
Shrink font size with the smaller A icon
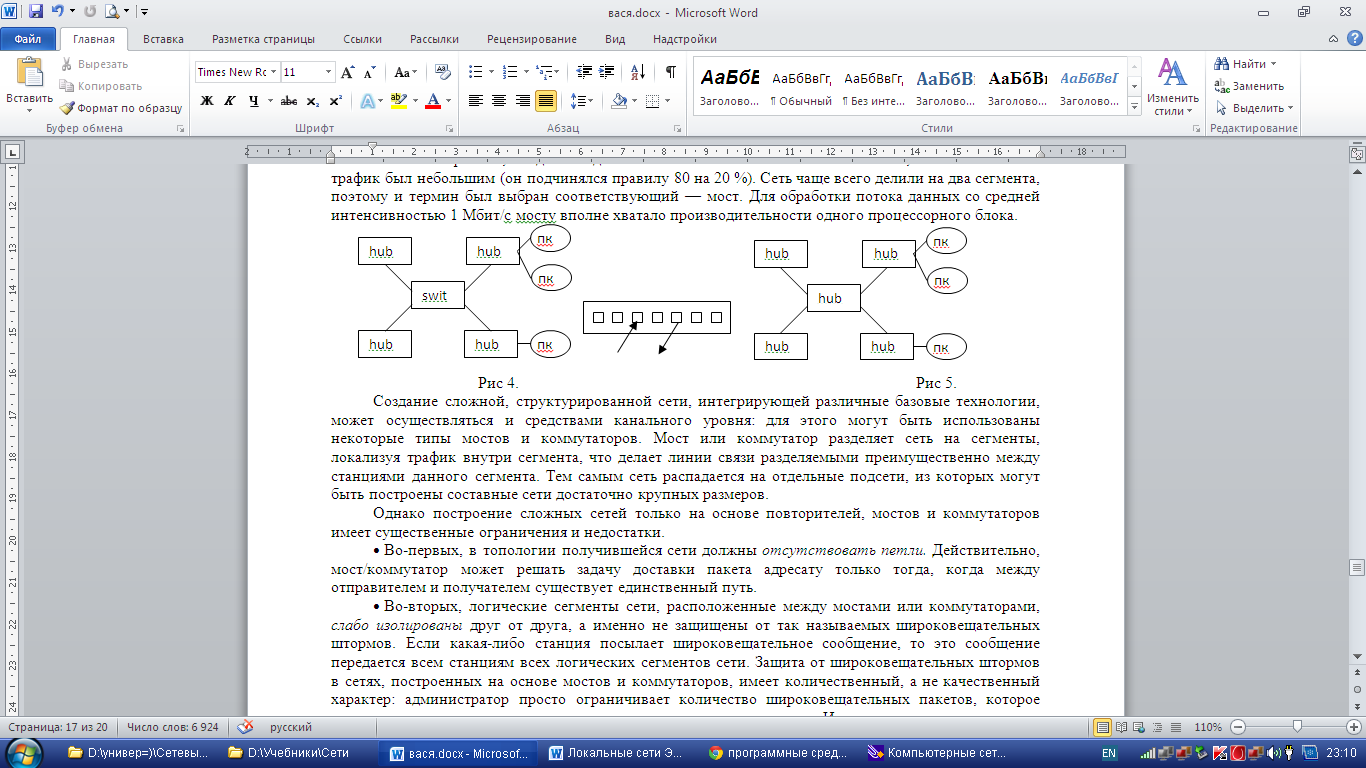tap(369, 72)
